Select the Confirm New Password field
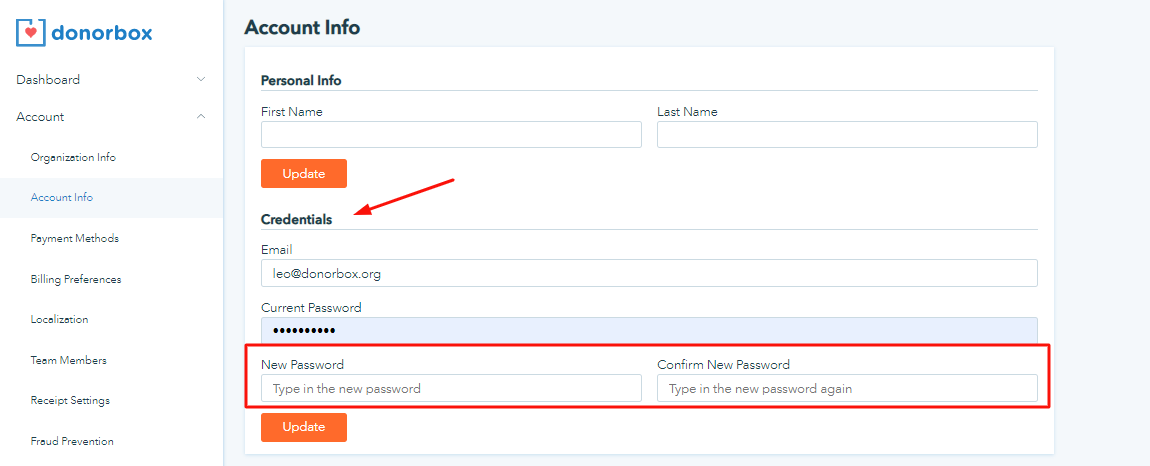Viewport: 1150px width, 466px height. point(847,388)
